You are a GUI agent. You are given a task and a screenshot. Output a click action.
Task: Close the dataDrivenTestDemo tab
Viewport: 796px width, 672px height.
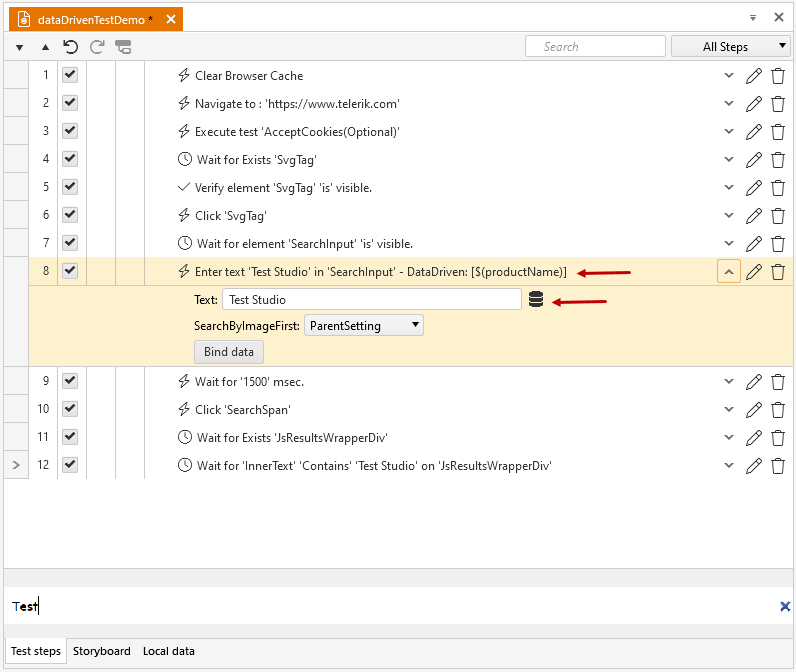[x=171, y=19]
